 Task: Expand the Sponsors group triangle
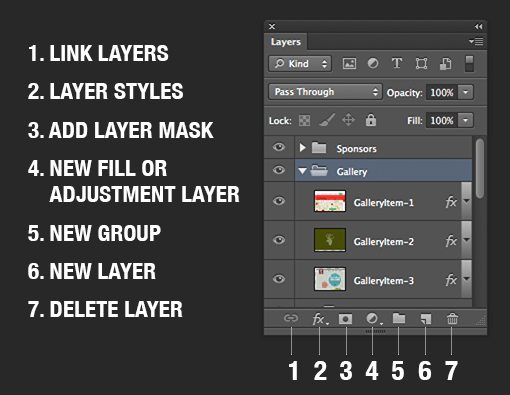coord(302,147)
